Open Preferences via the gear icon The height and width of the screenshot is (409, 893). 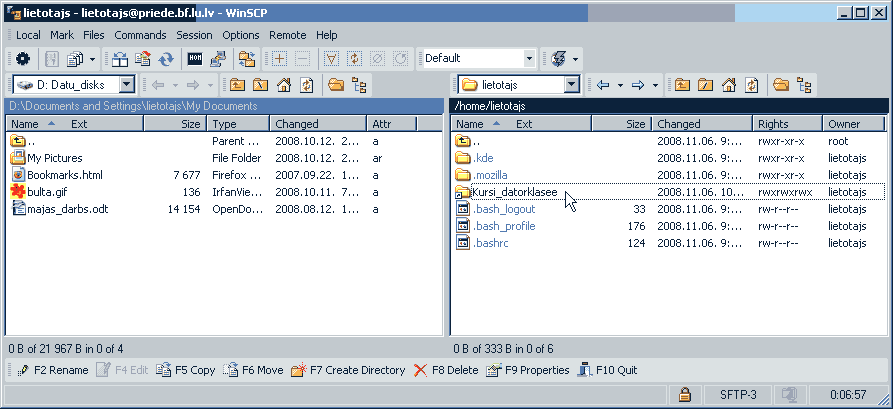click(23, 59)
